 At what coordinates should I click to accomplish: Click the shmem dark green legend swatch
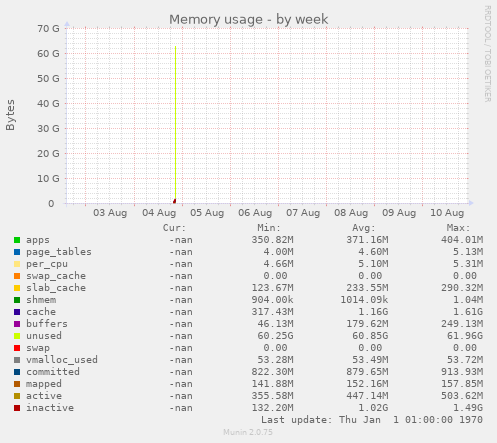pyautogui.click(x=17, y=300)
